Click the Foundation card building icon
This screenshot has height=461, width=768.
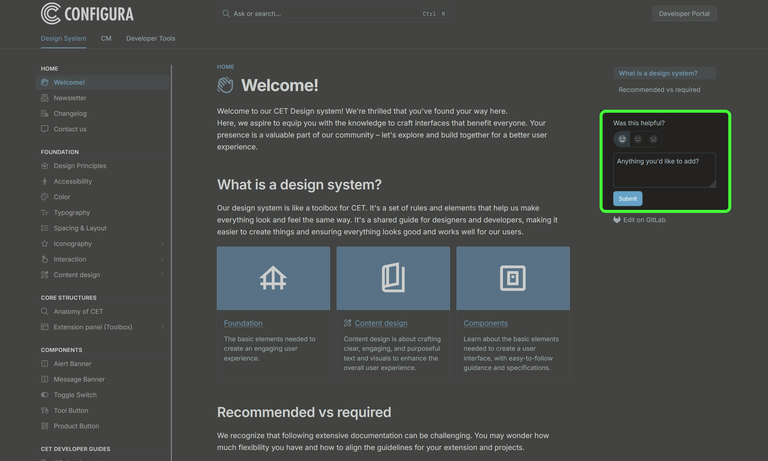click(x=273, y=279)
